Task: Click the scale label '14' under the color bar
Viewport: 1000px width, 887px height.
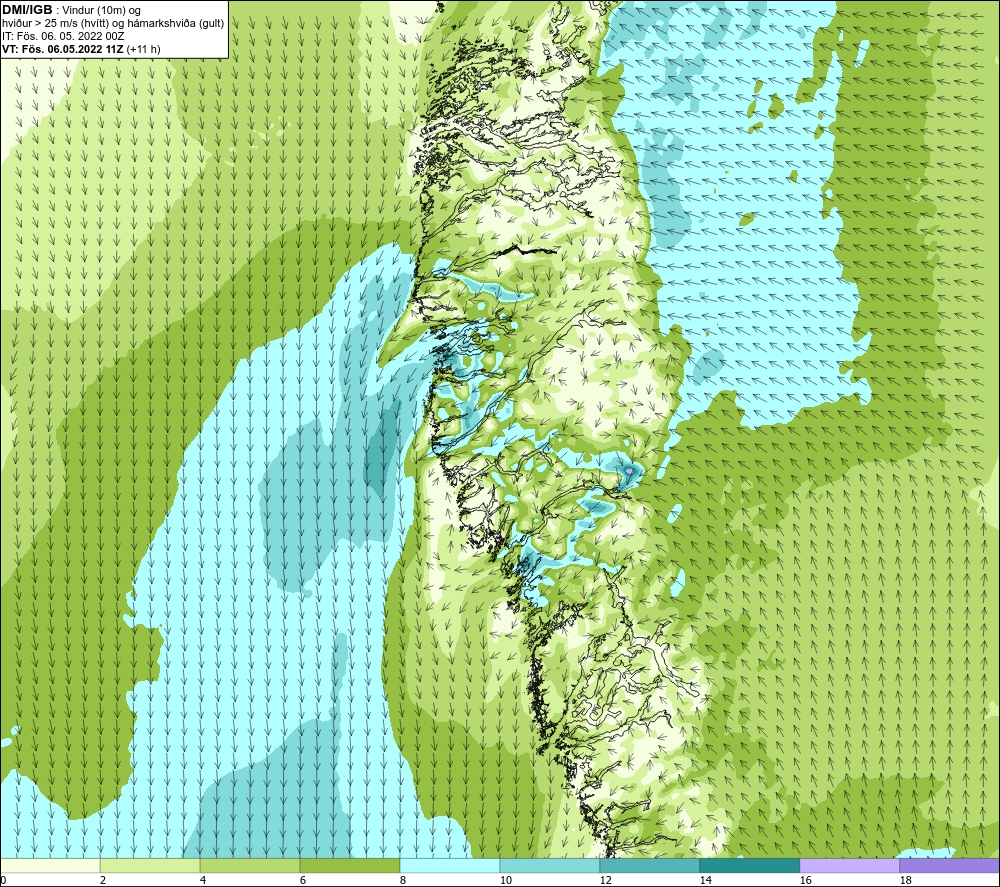Action: pos(705,881)
